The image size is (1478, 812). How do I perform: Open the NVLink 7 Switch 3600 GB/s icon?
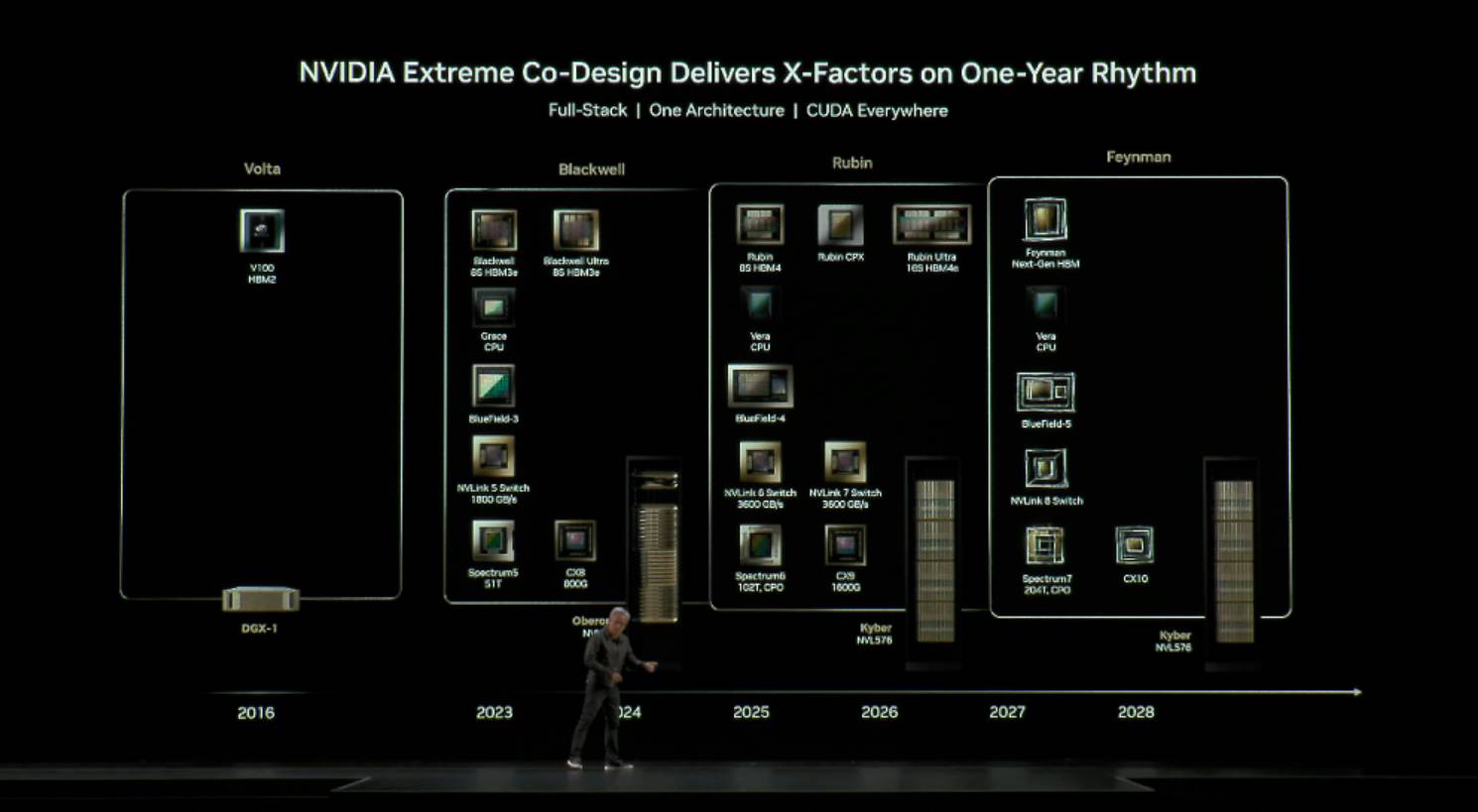click(844, 460)
